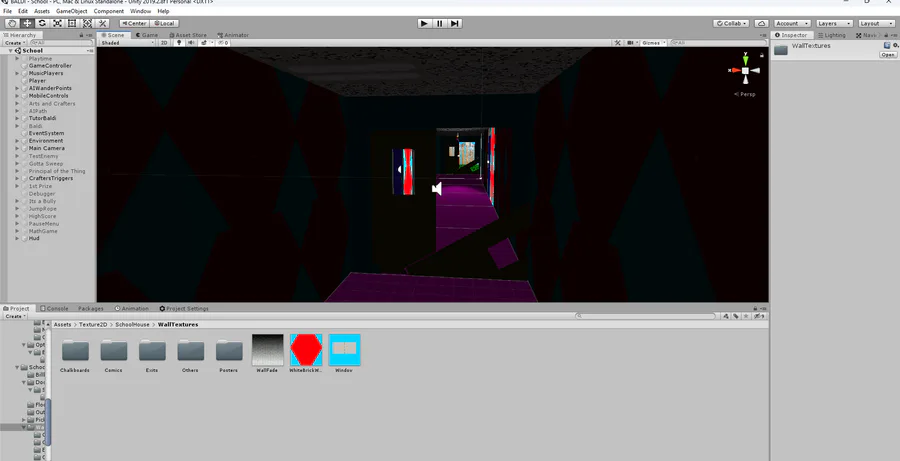Viewport: 900px width, 461px height.
Task: Click the Open button in Inspector
Action: (x=887, y=55)
